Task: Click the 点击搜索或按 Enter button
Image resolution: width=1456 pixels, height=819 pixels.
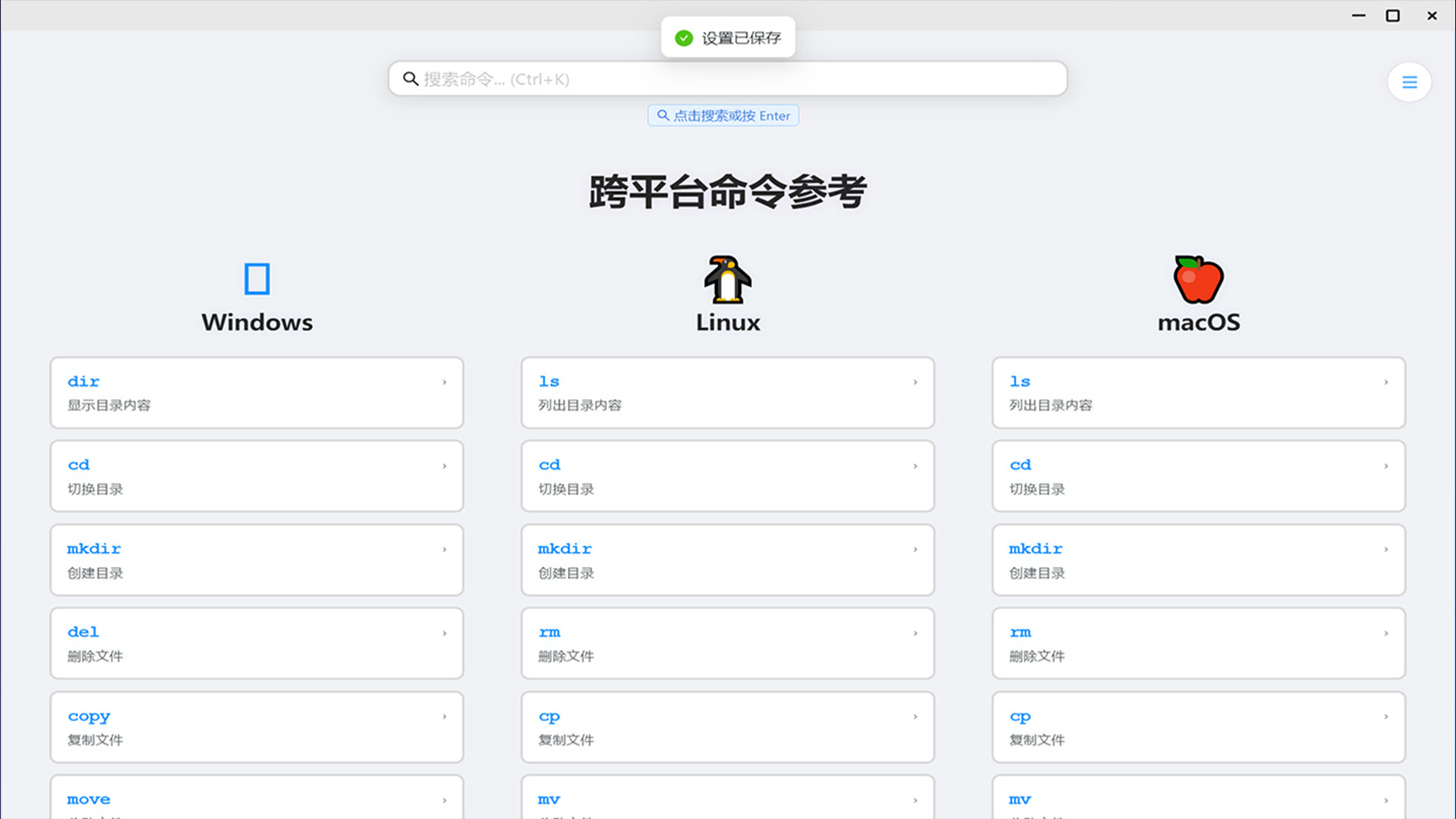Action: (723, 115)
